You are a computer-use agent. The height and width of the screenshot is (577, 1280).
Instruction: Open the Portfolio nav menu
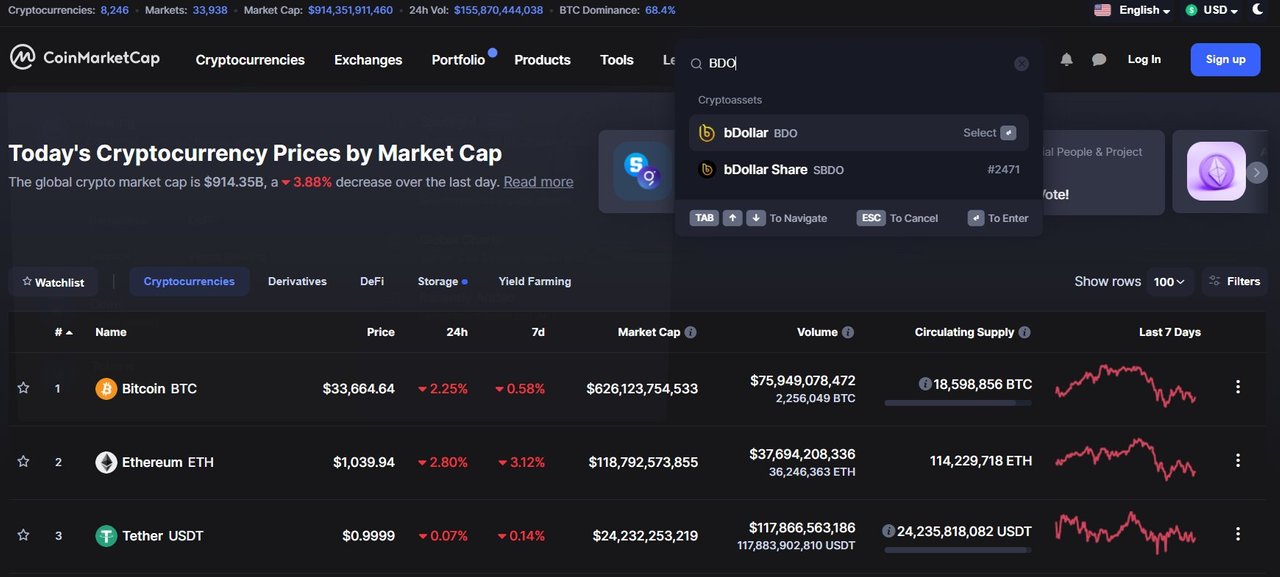(x=458, y=60)
